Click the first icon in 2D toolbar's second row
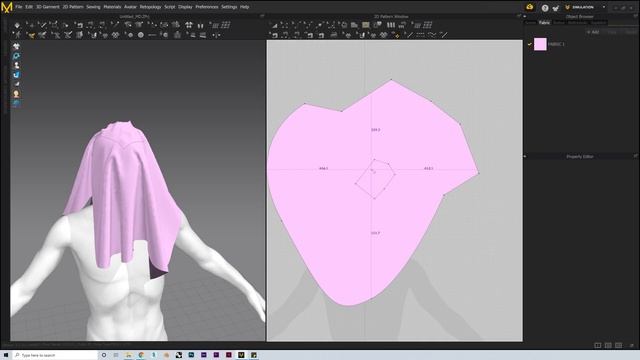Viewport: 640px width, 360px height. [274, 36]
